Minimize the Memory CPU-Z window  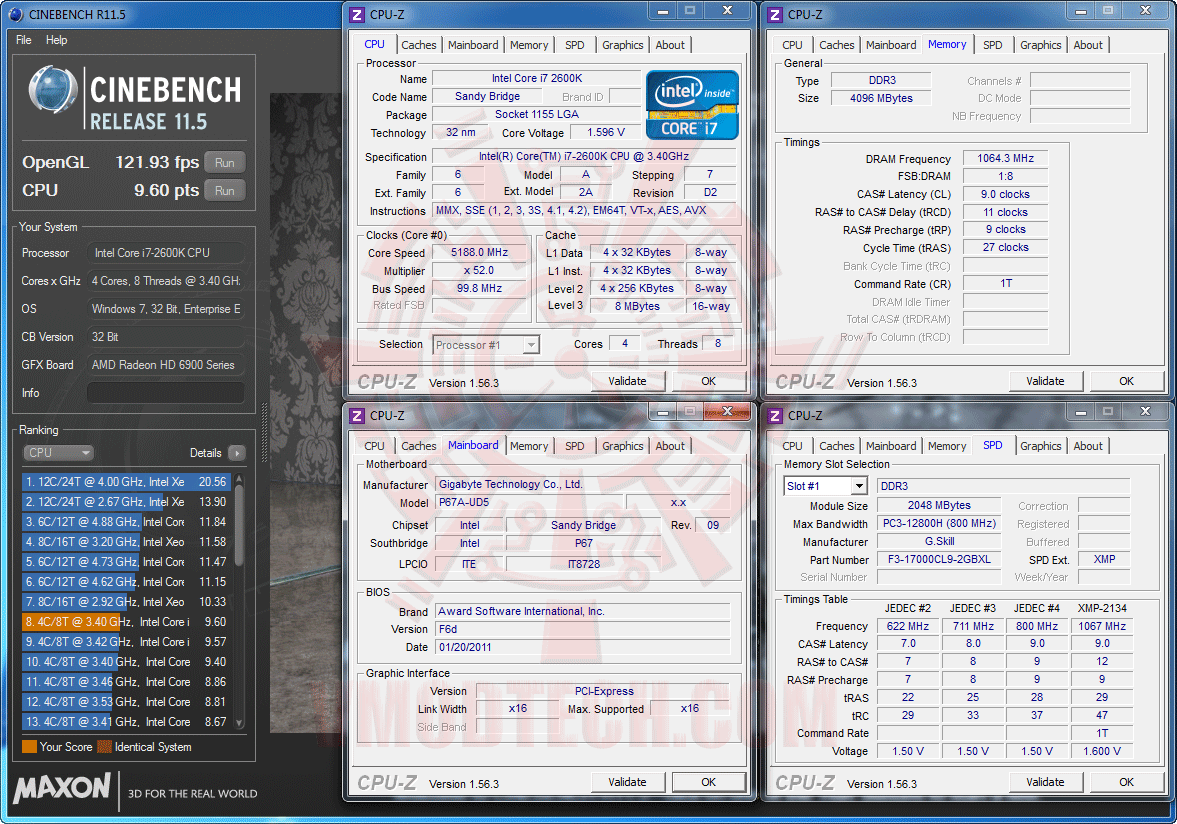[x=1080, y=11]
